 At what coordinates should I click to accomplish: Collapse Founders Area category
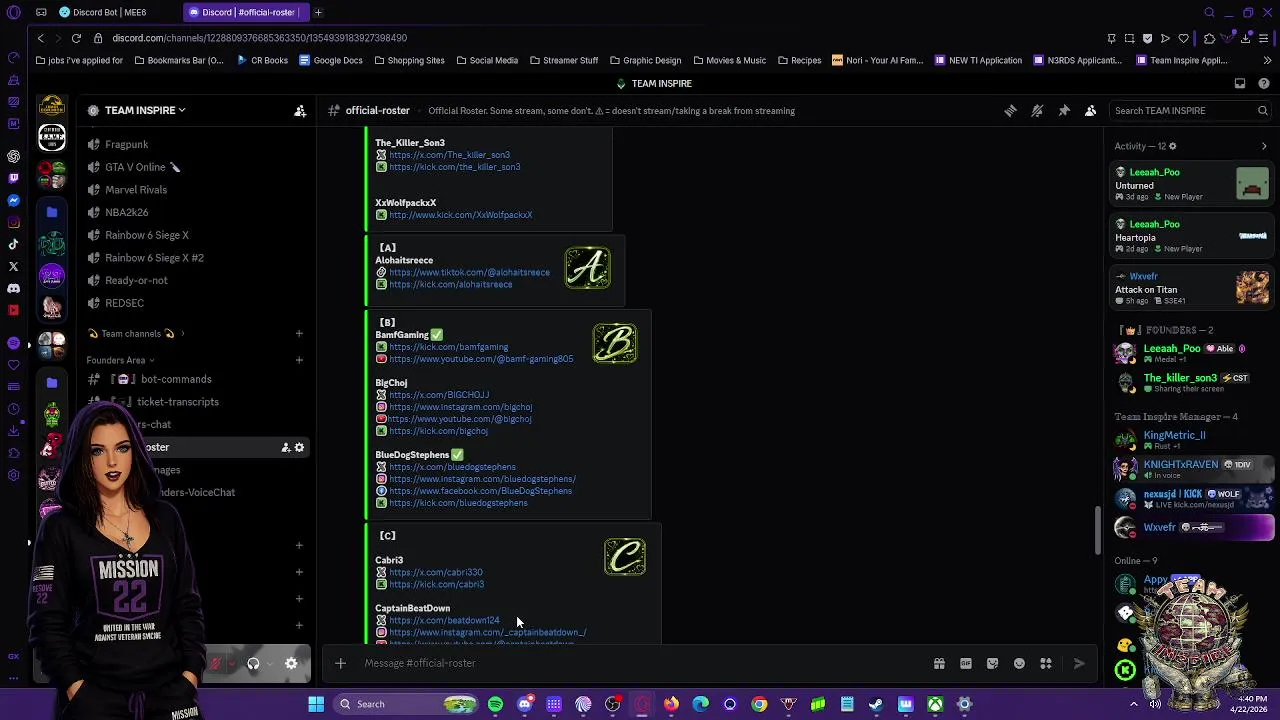(121, 360)
